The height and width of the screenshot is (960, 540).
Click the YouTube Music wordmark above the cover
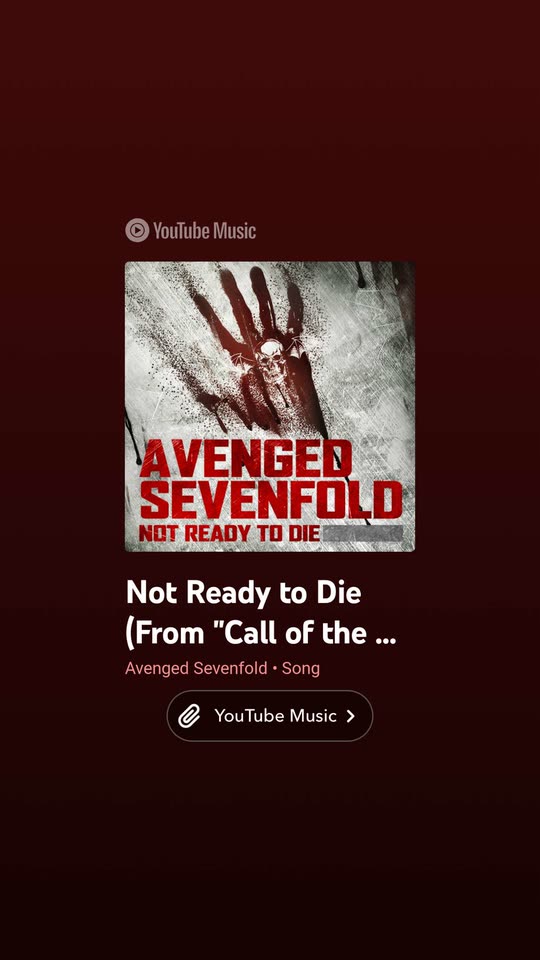[x=204, y=231]
